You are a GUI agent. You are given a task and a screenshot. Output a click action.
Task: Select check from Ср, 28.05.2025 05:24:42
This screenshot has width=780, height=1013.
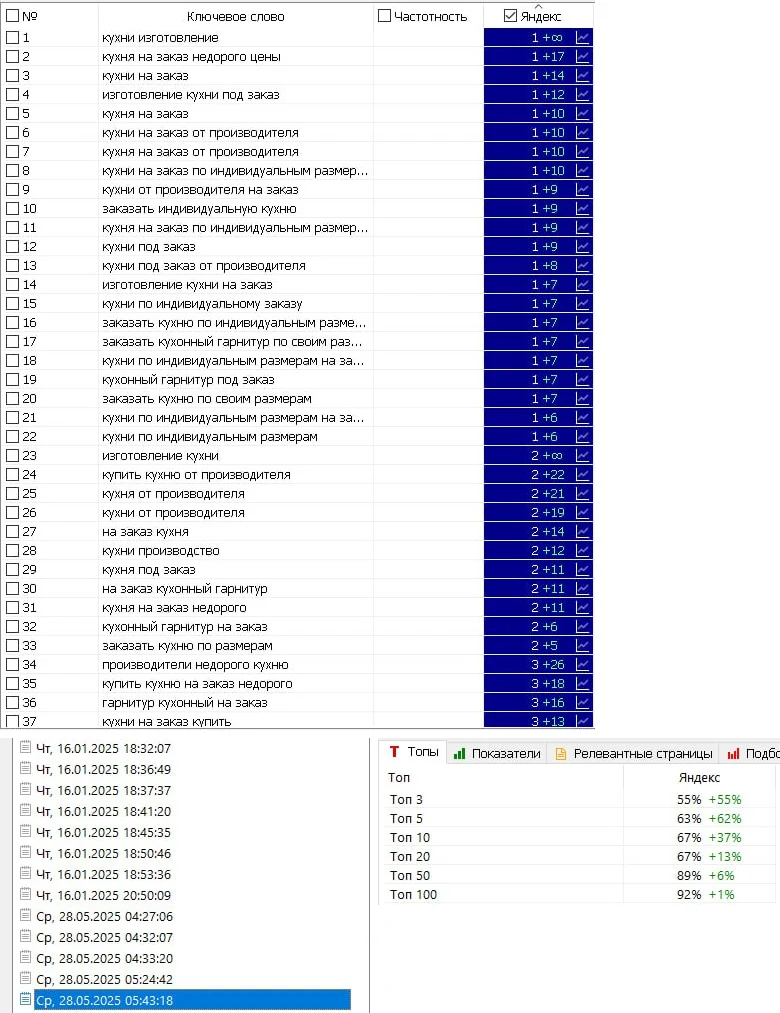(105, 979)
